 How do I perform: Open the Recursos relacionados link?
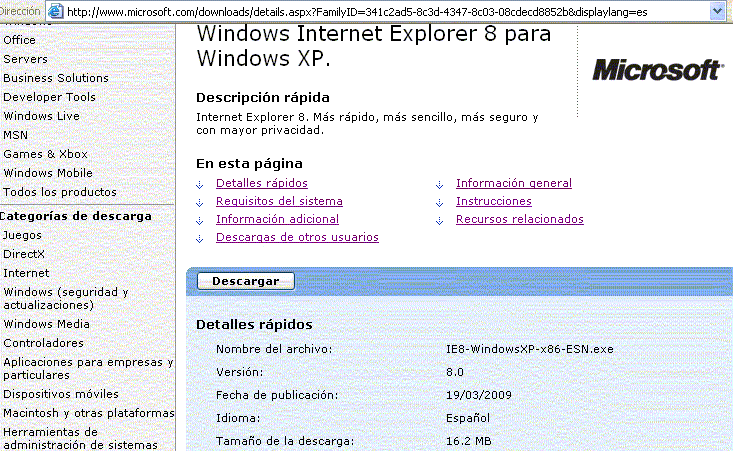pyautogui.click(x=520, y=219)
